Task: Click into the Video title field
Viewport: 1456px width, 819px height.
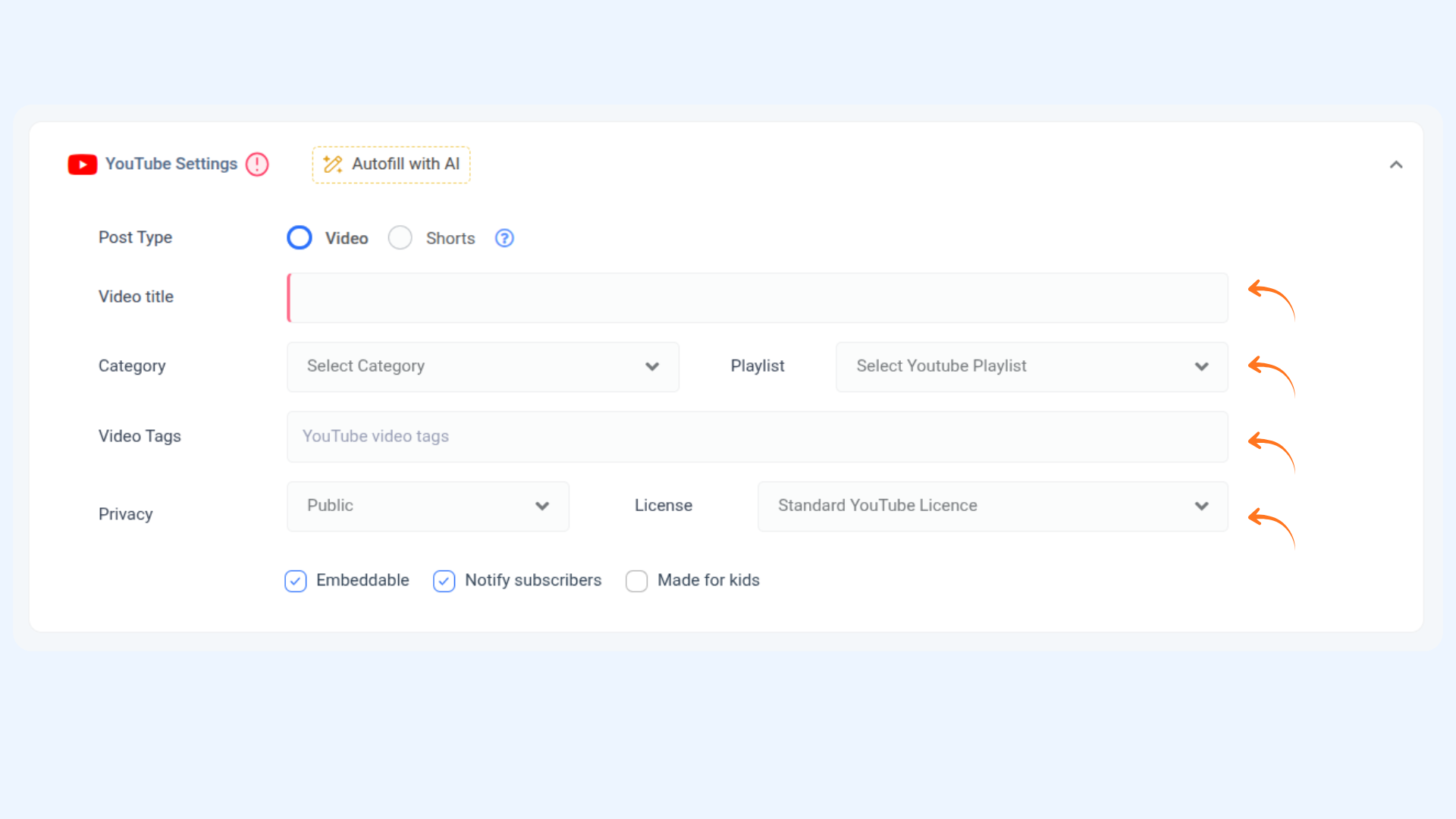Action: click(x=757, y=298)
